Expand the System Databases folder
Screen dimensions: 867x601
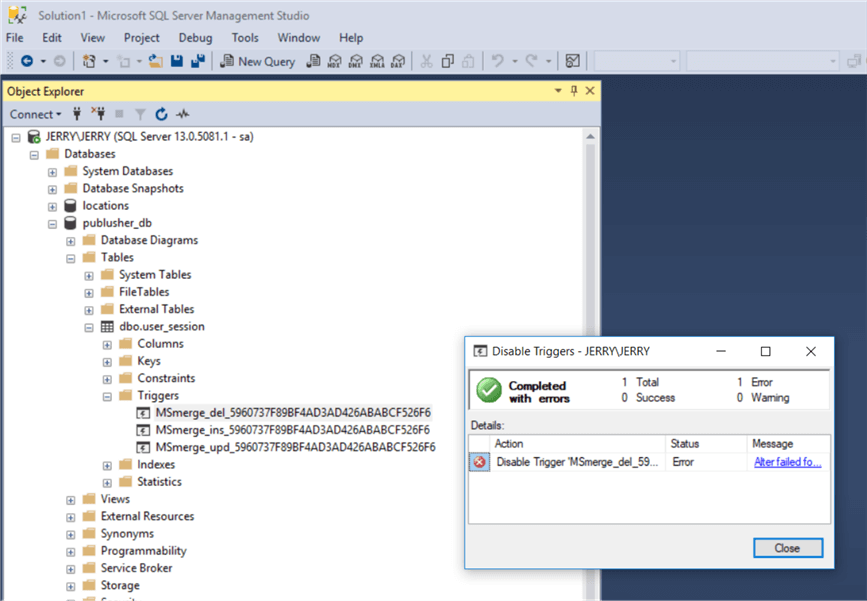(52, 171)
